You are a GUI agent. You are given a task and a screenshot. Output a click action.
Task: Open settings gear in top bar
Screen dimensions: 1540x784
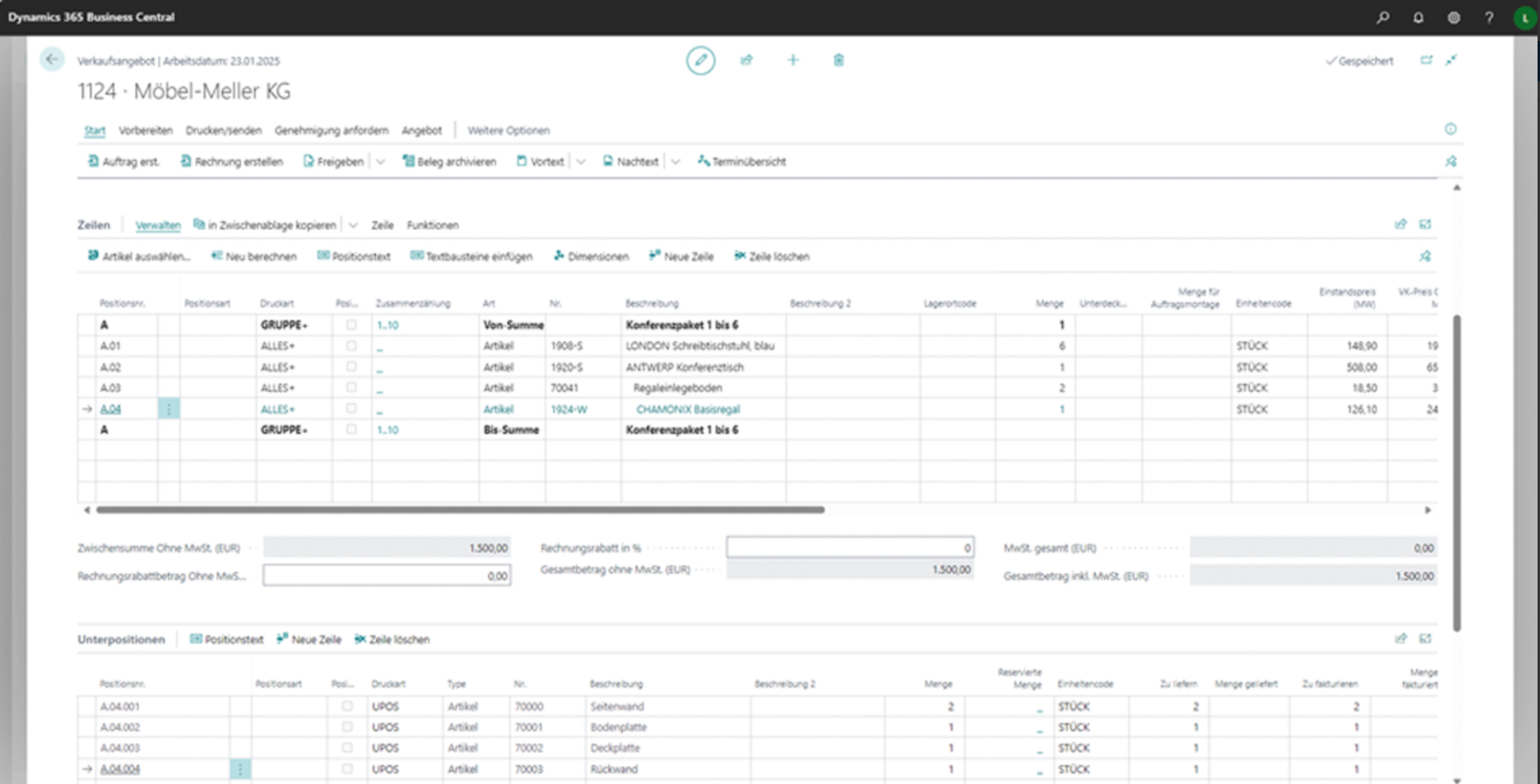1453,17
